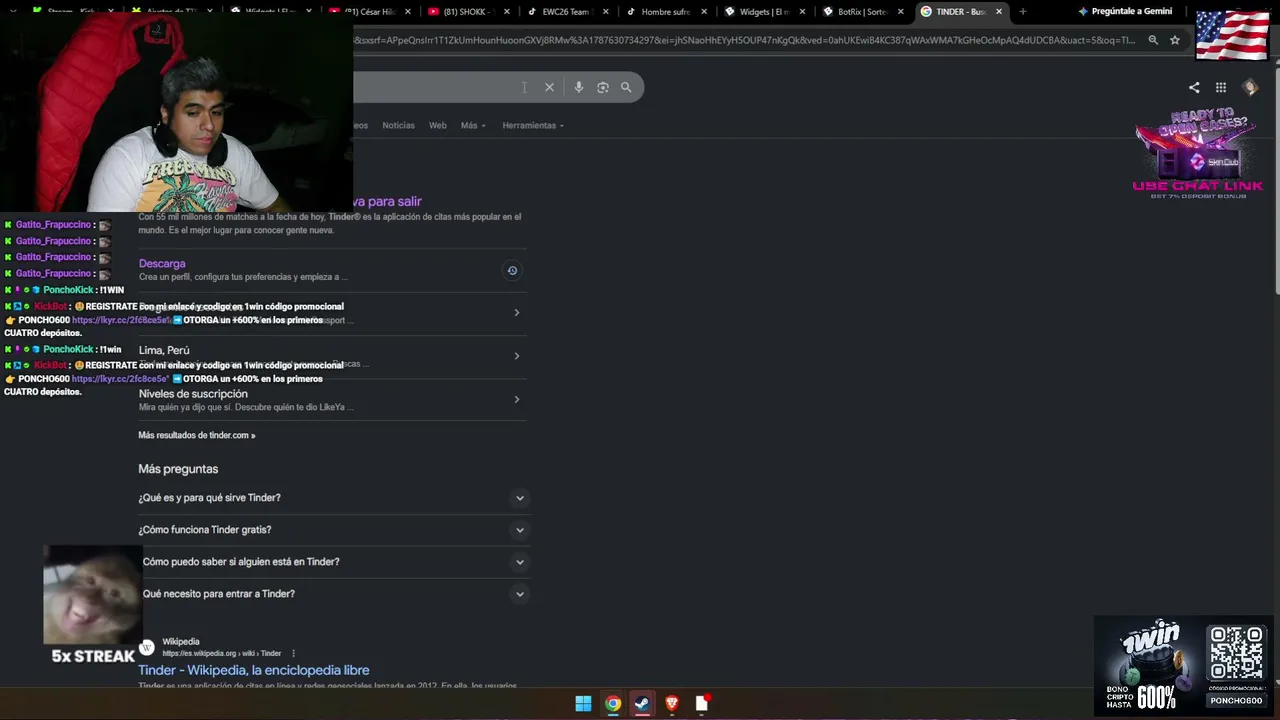This screenshot has width=1280, height=720.
Task: Open Steam from the taskbar
Action: pos(642,704)
